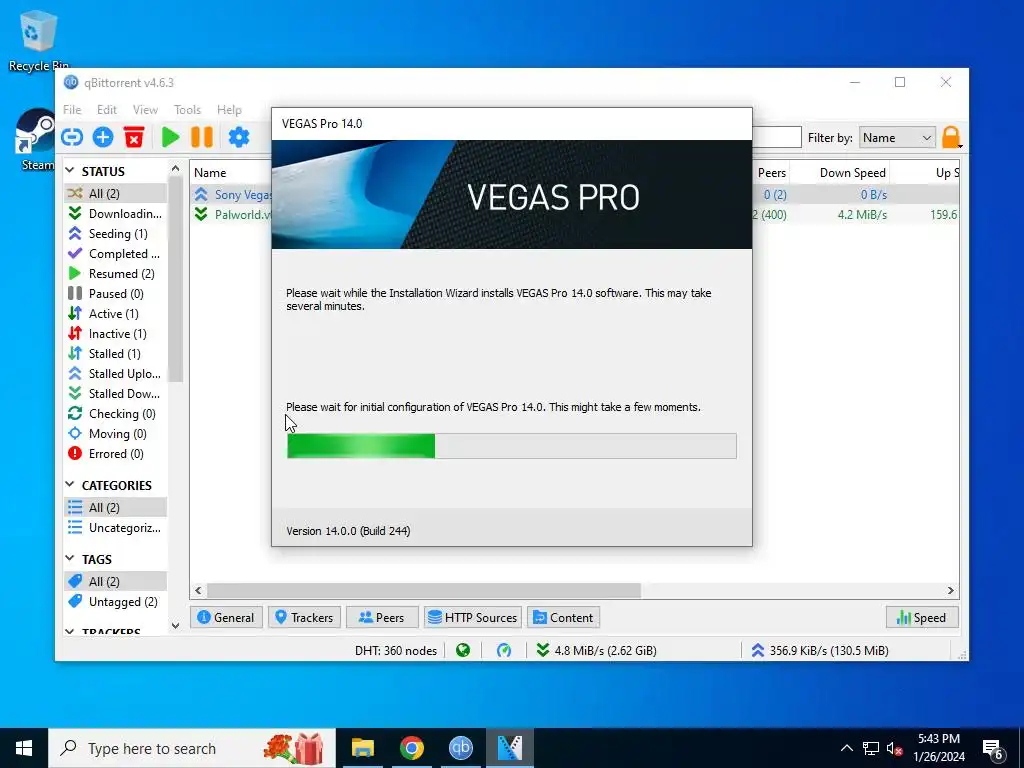This screenshot has width=1024, height=768.
Task: Switch to the General tab
Action: pyautogui.click(x=226, y=618)
